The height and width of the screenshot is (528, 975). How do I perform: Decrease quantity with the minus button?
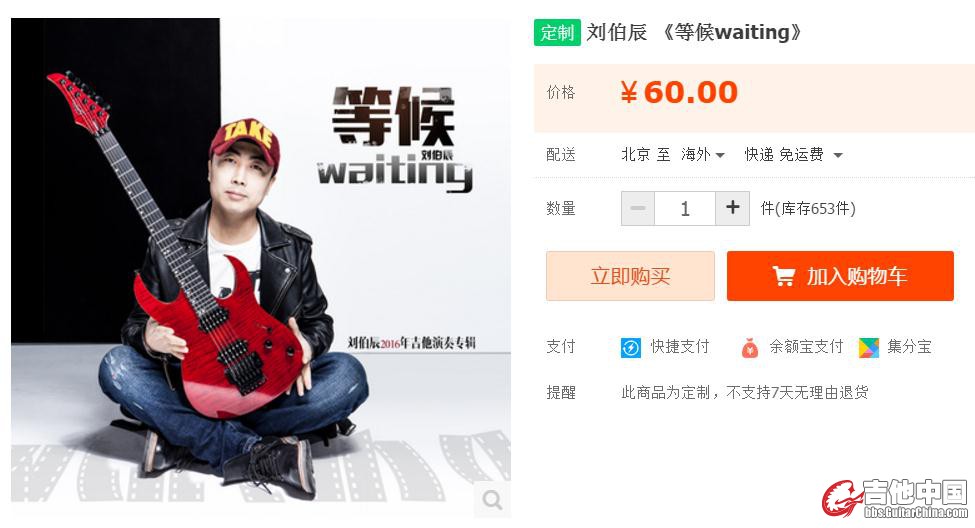tap(637, 208)
